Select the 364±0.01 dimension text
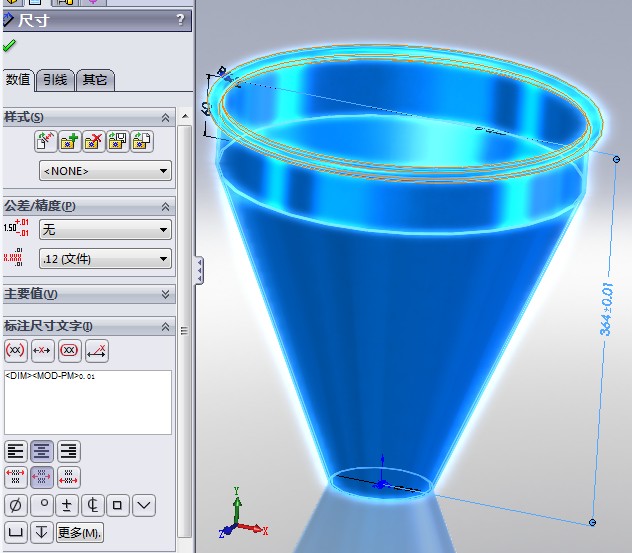Viewport: 632px width, 553px height. tap(606, 310)
